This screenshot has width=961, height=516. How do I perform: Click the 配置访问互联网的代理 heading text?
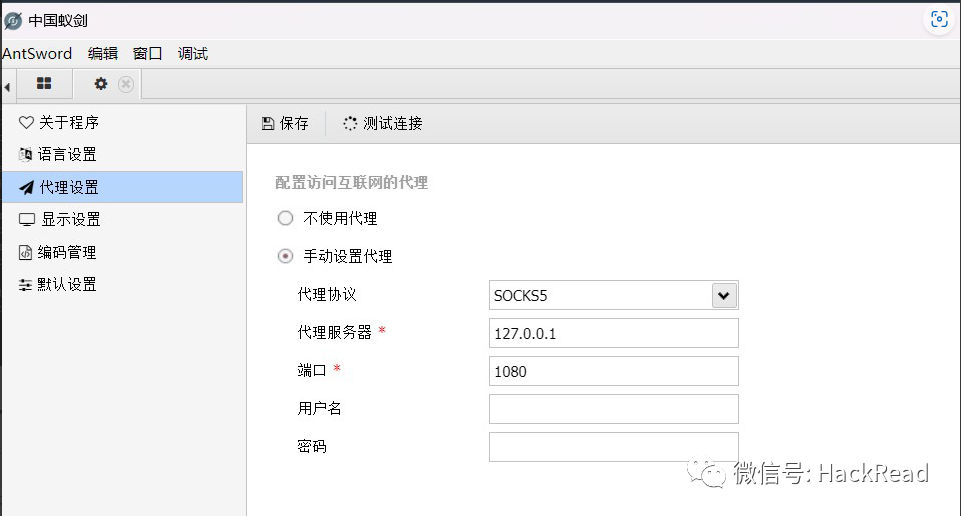point(351,183)
